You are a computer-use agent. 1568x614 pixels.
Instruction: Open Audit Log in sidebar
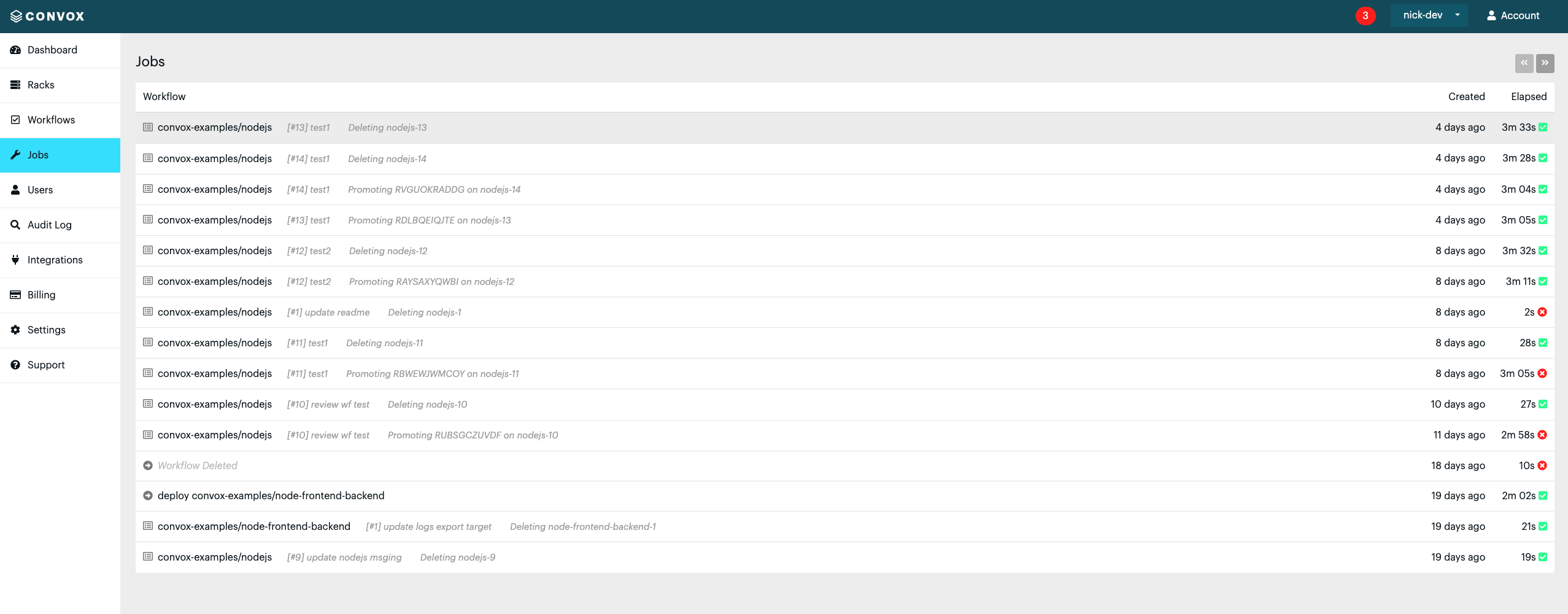point(60,225)
